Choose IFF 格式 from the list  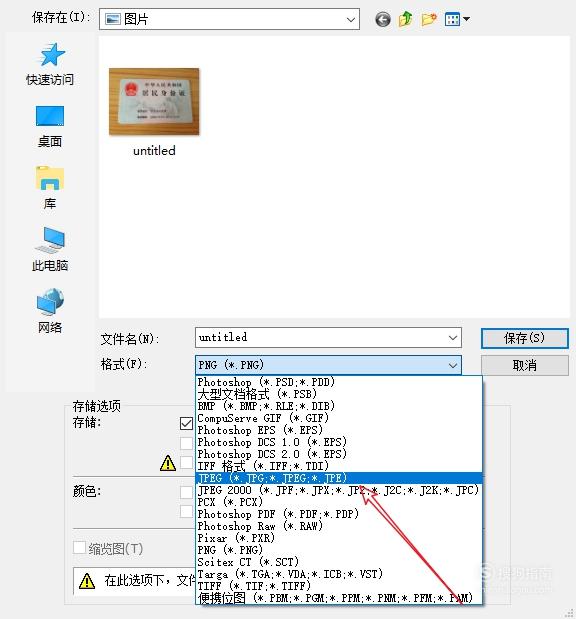[x=339, y=466]
